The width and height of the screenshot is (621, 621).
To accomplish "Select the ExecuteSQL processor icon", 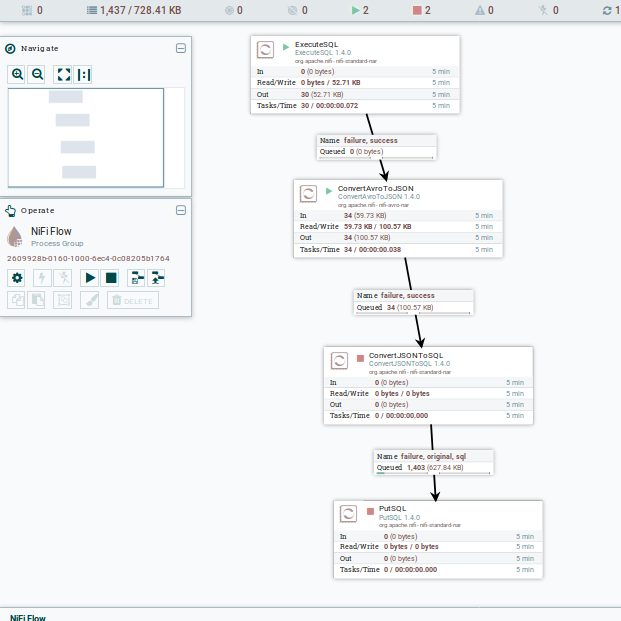I will (x=265, y=50).
